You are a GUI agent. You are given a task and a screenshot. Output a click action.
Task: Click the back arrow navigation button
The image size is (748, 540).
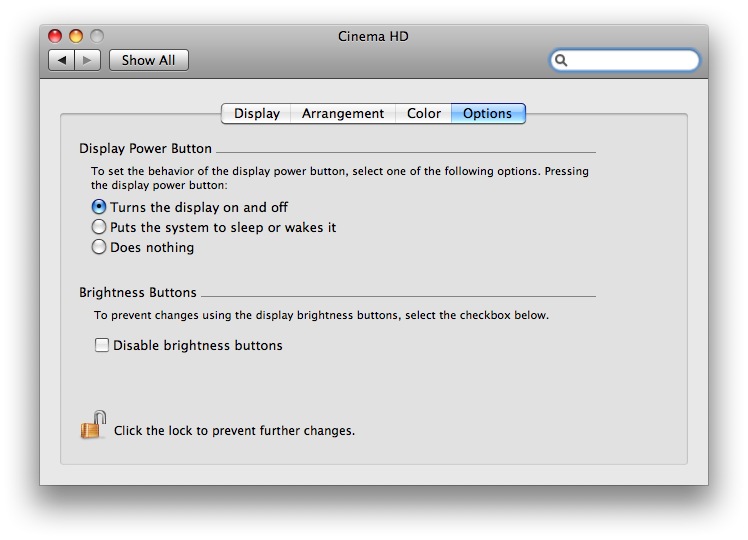pos(62,60)
